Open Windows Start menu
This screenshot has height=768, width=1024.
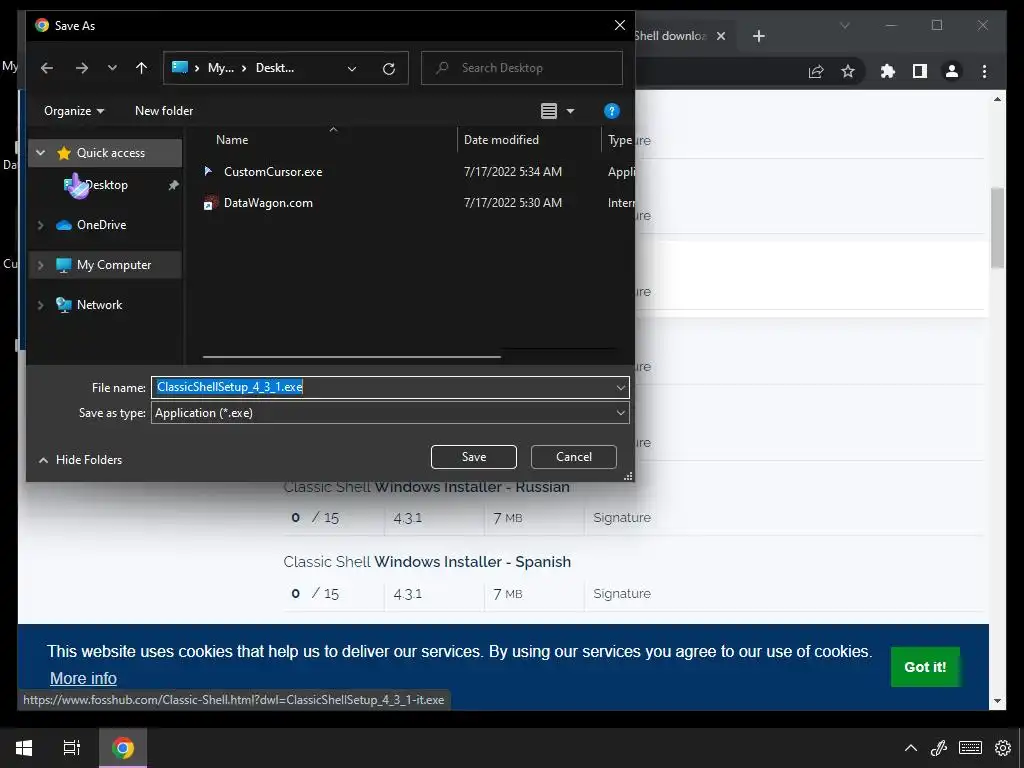24,748
